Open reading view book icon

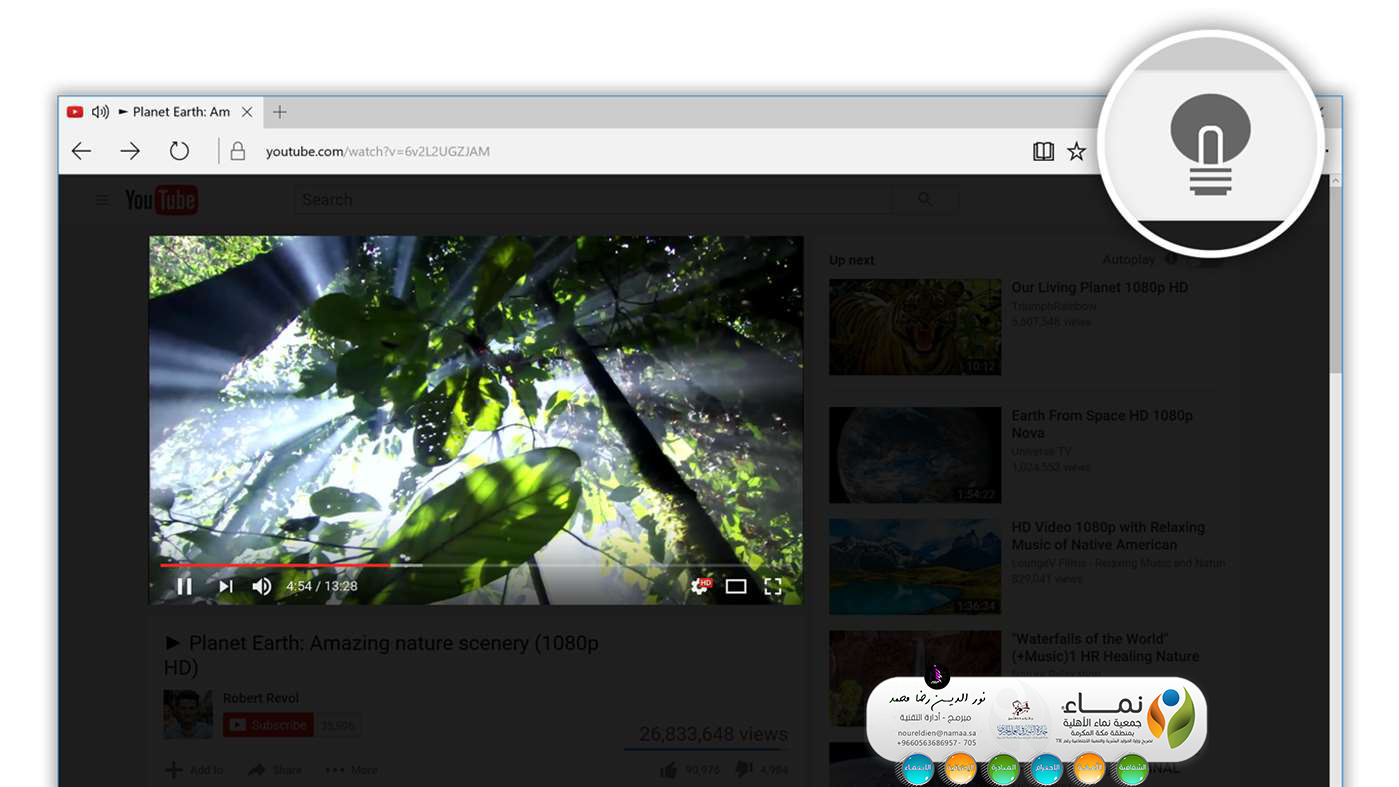1043,151
